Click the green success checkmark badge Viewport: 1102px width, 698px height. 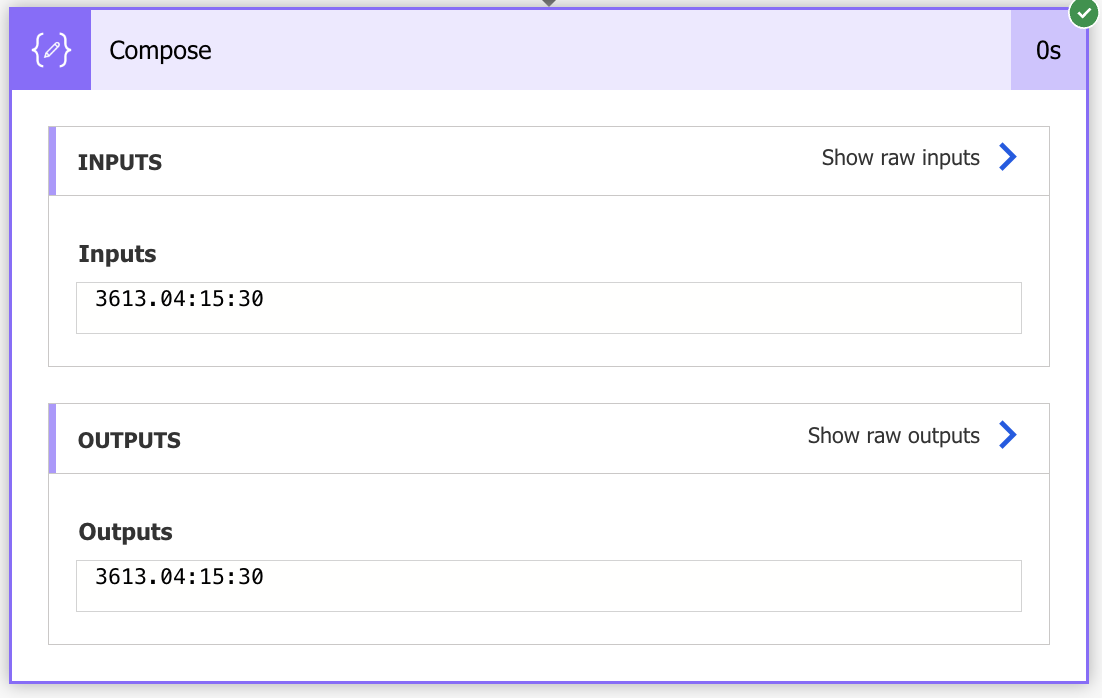[1084, 13]
